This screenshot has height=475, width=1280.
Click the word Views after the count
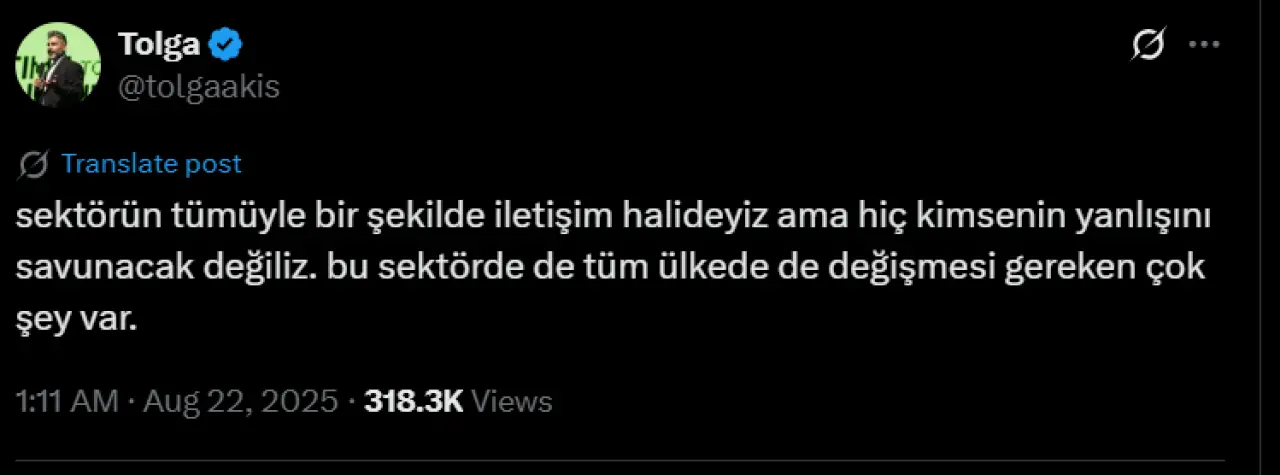(x=511, y=402)
